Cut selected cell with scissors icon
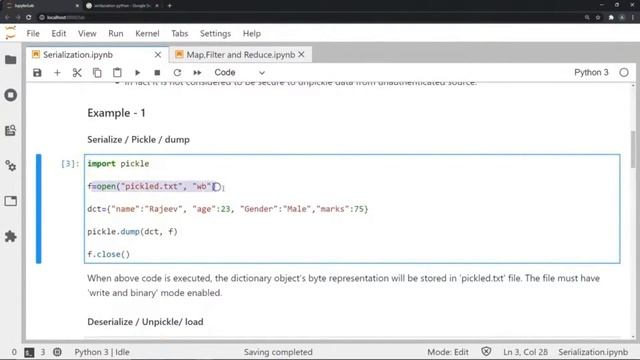The width and height of the screenshot is (640, 360). tap(77, 73)
